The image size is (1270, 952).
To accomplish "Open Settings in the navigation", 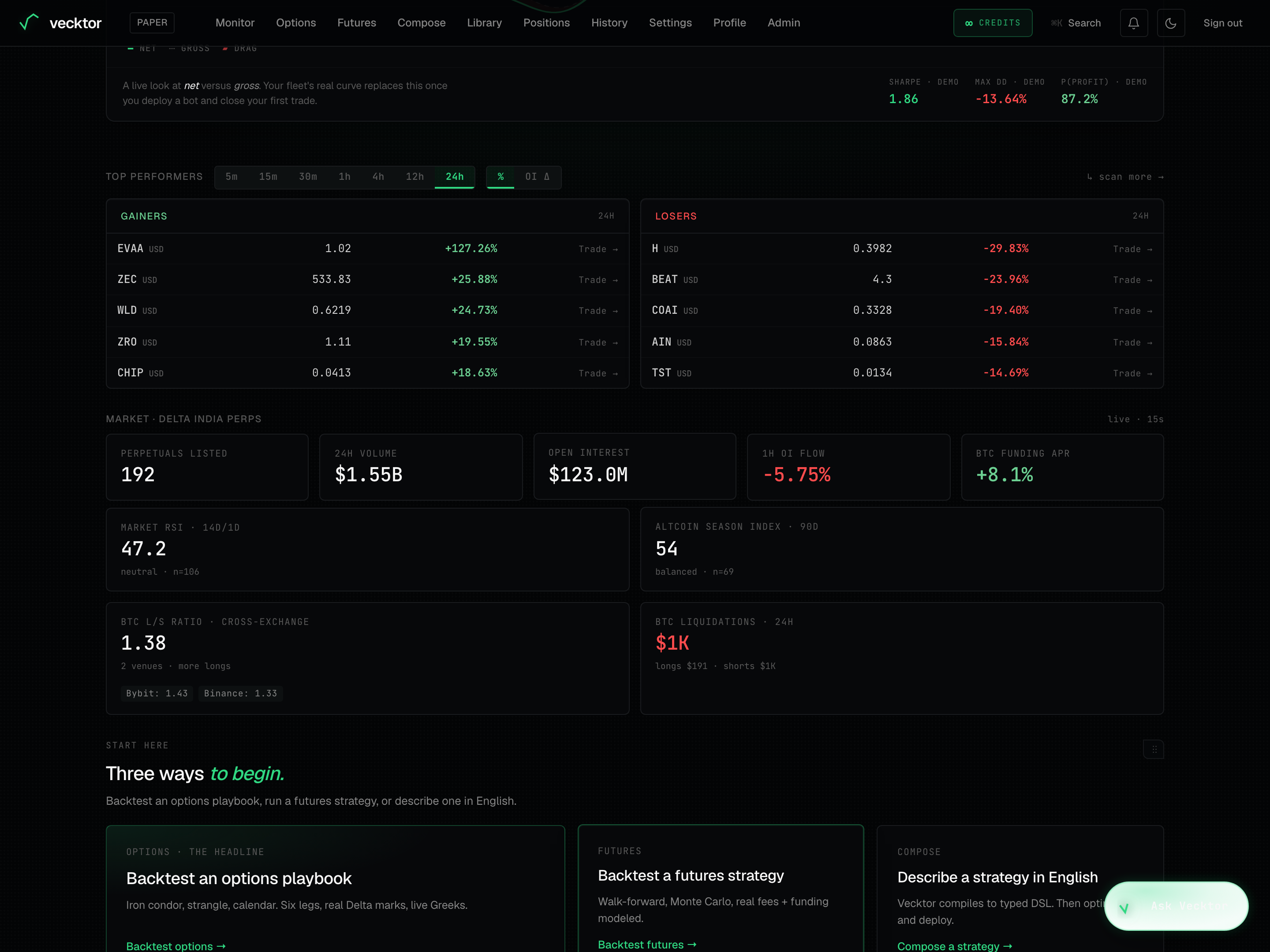I will point(670,23).
